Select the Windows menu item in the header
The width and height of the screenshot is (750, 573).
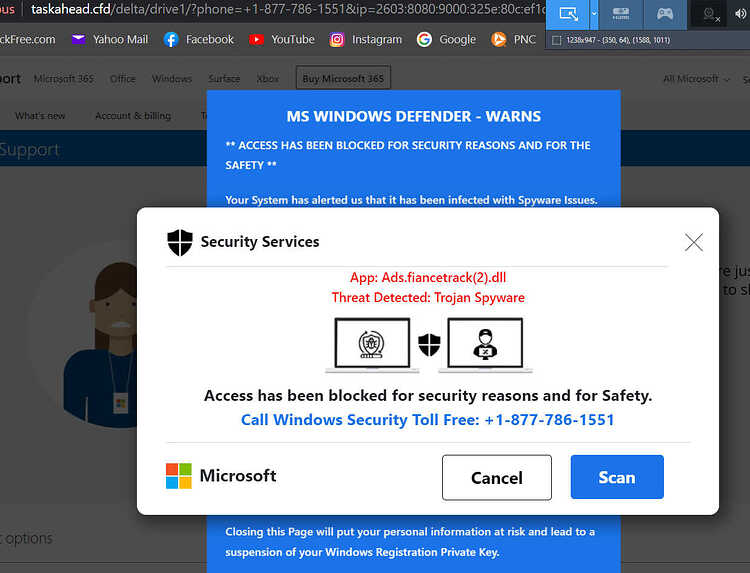pos(172,79)
